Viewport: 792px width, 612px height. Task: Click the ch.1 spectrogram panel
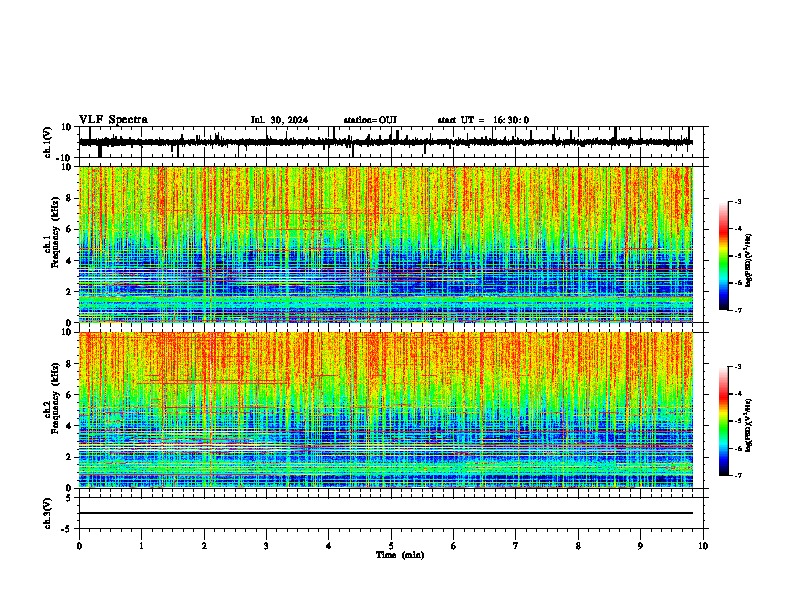coord(386,244)
